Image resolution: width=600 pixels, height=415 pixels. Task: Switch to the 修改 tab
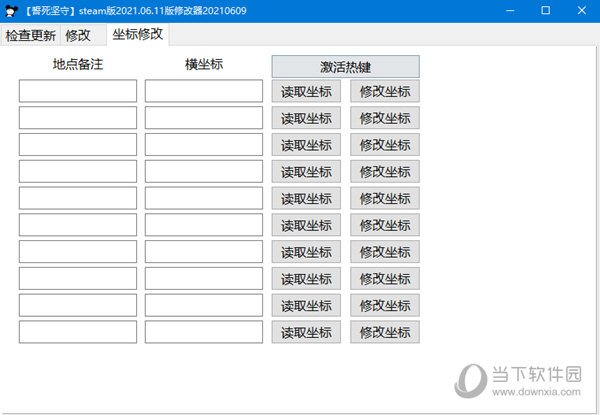click(78, 35)
